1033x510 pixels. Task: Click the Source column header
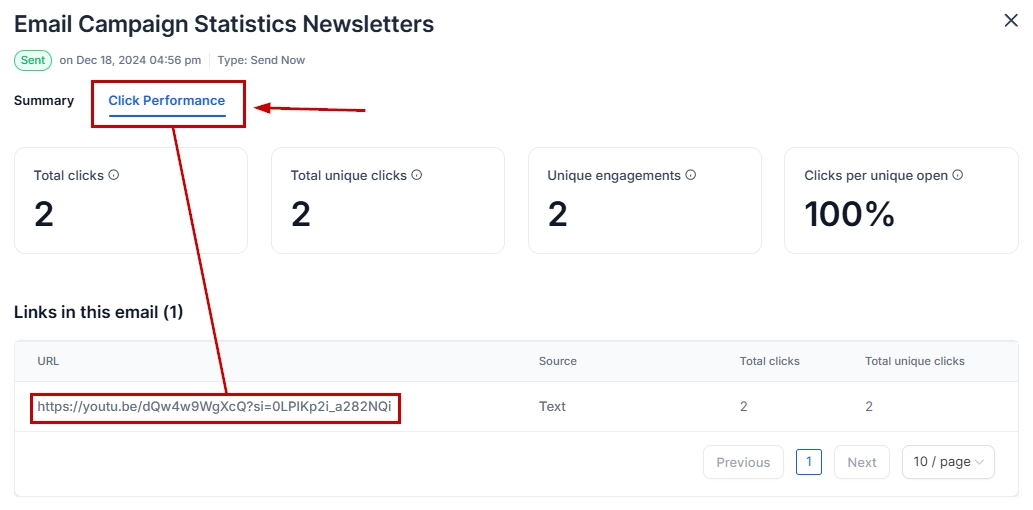(558, 361)
